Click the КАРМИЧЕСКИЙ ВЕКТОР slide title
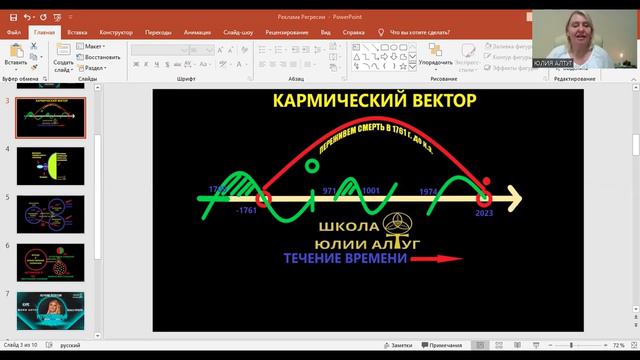Image resolution: width=640 pixels, height=360 pixels. tap(374, 100)
